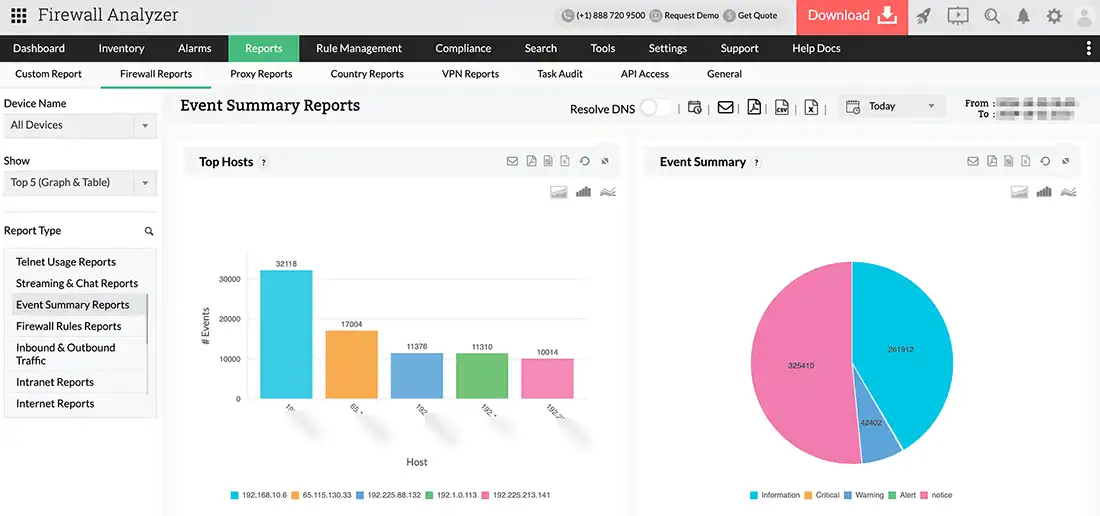Screen dimensions: 1100x516
Task: Open the Rule Management tab
Action: [x=359, y=48]
